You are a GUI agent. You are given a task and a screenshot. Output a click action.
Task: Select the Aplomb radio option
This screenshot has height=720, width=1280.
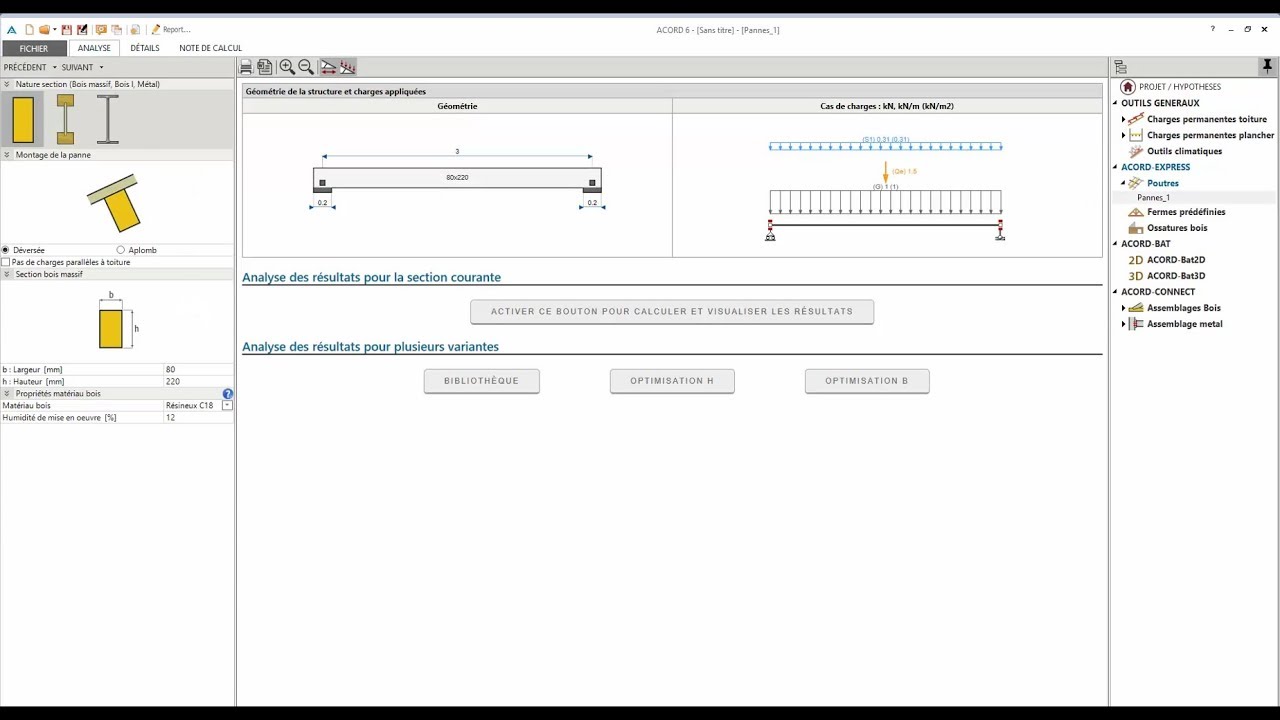coord(121,250)
